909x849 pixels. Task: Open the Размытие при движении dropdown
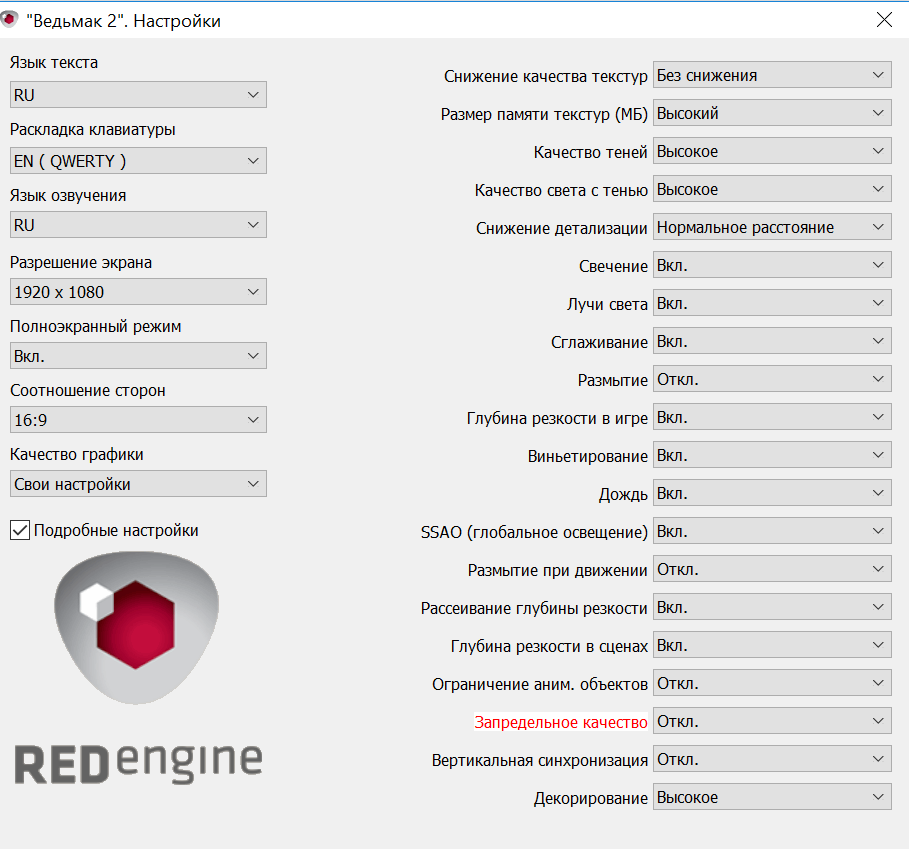point(772,569)
